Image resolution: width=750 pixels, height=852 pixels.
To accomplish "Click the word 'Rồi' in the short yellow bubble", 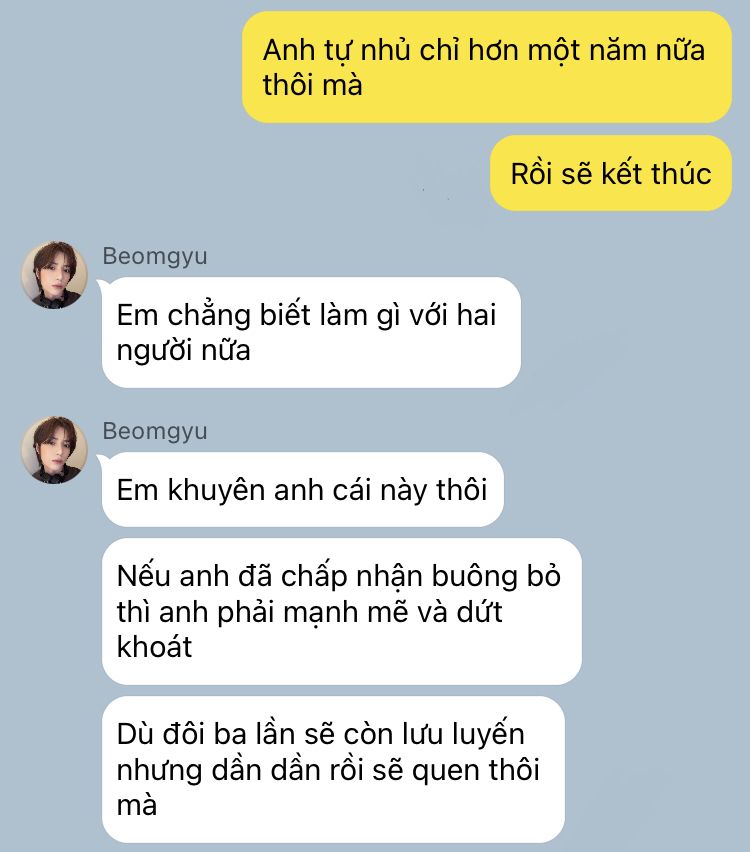I will 532,174.
